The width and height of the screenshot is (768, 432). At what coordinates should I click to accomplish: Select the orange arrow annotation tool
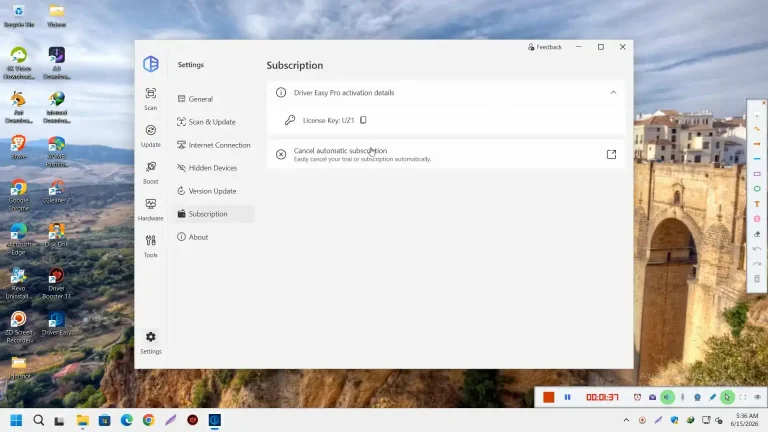tap(757, 144)
